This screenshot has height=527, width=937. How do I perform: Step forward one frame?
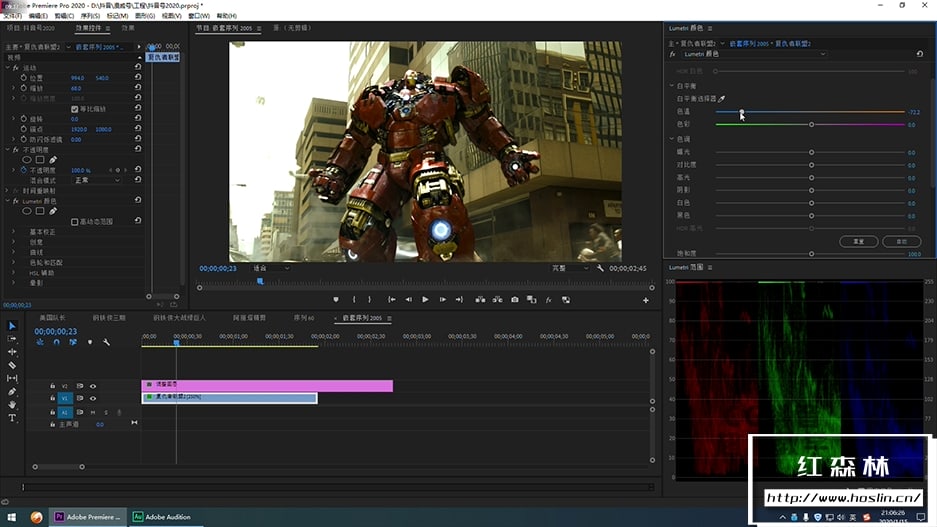(443, 300)
